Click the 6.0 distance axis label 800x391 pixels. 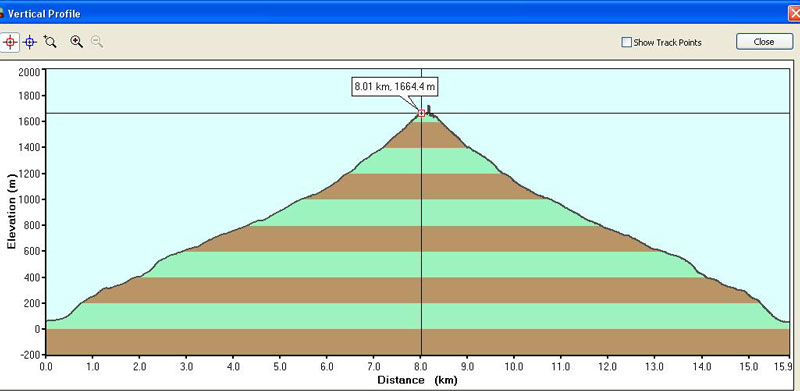[x=327, y=366]
